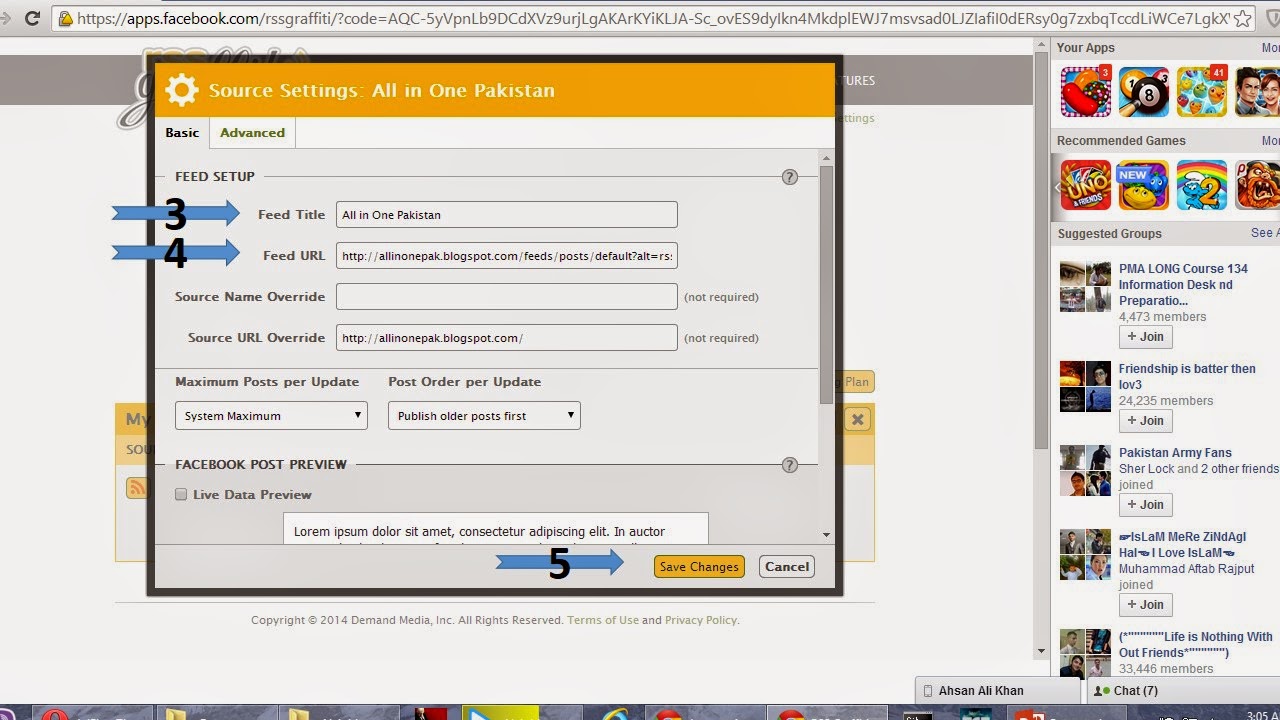Click the orange RSS feed icon in My feeds
The width and height of the screenshot is (1280, 720).
coord(137,487)
